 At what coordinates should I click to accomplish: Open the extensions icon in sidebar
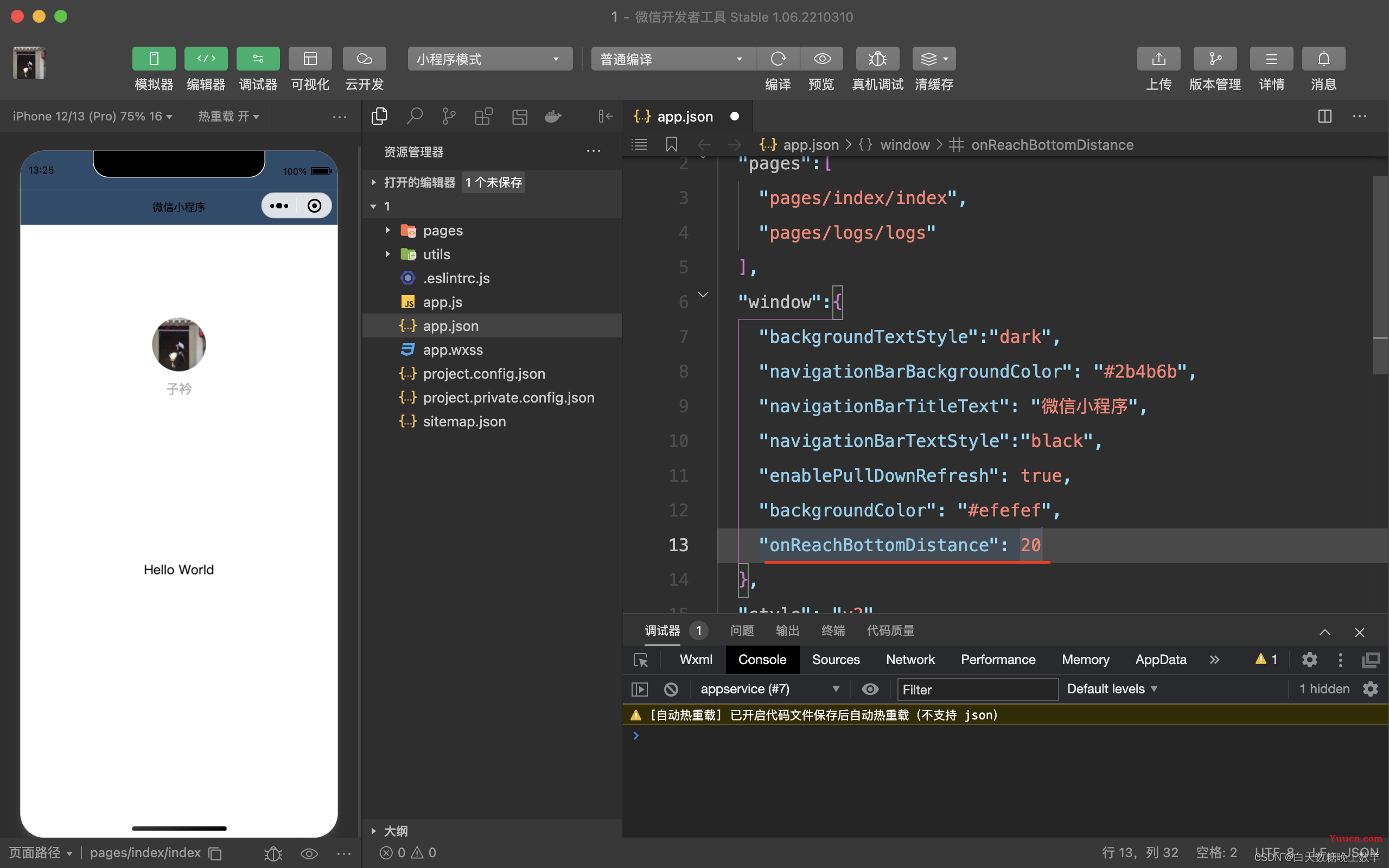coord(484,117)
